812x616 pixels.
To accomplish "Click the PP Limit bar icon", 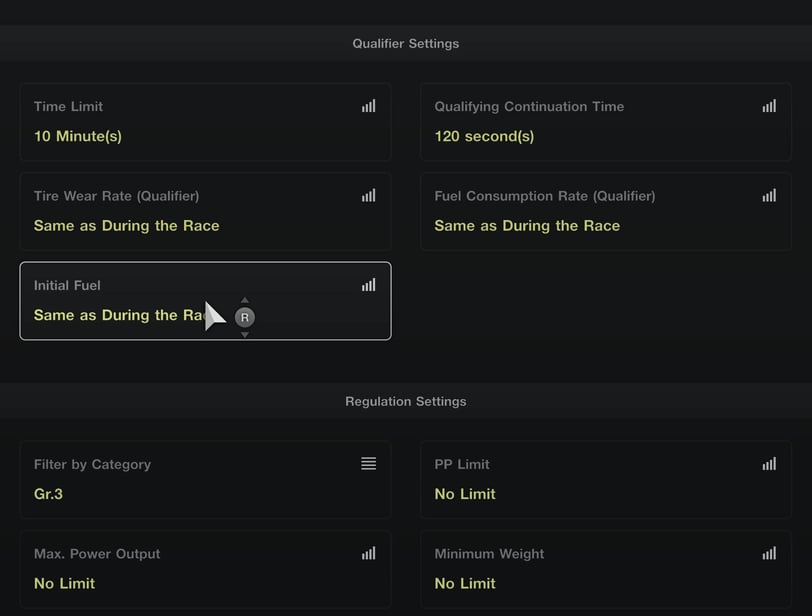I will point(769,464).
